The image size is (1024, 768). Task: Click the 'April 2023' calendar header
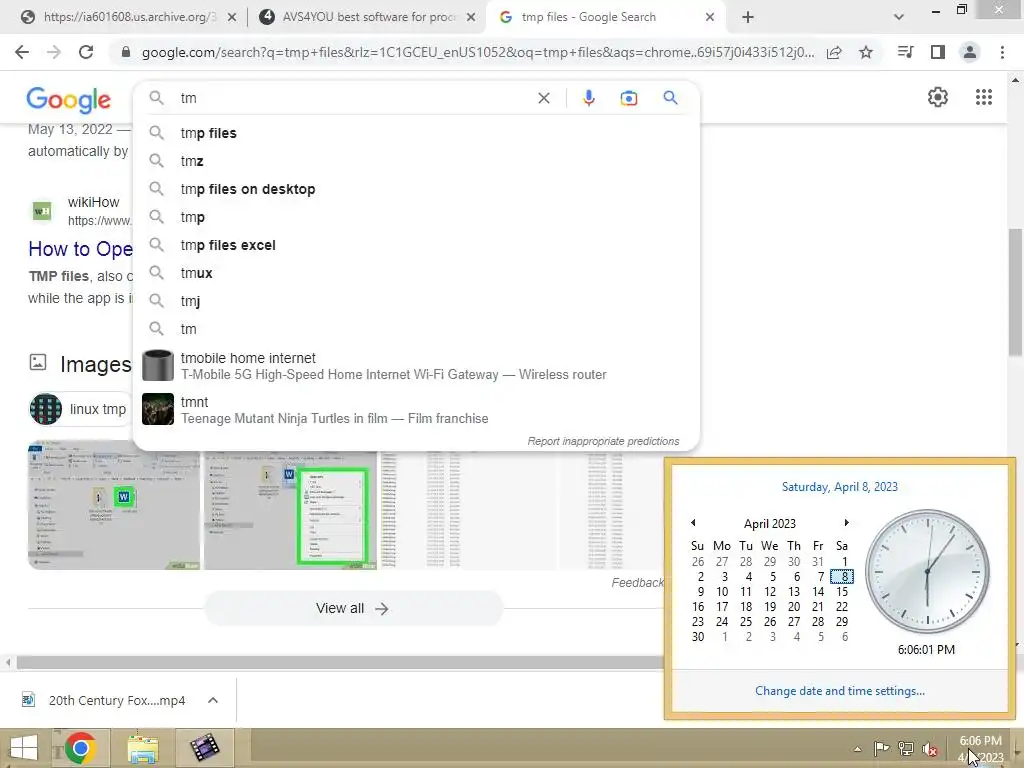click(769, 524)
